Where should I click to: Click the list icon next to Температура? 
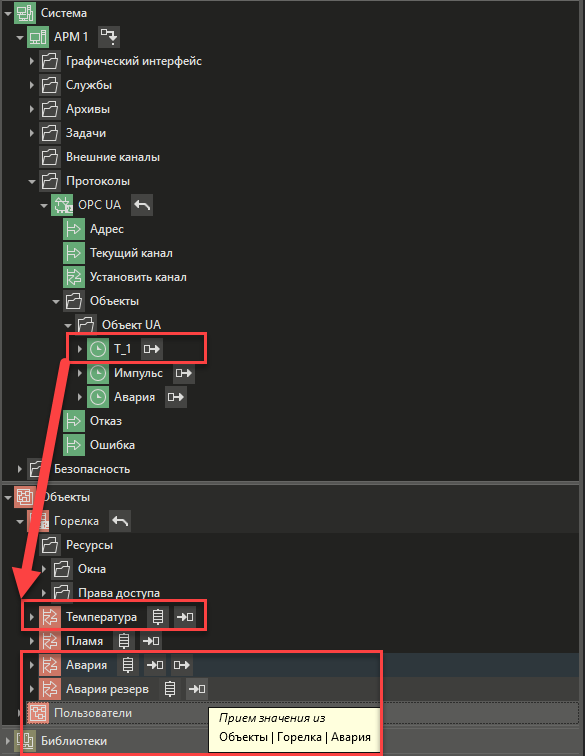158,617
